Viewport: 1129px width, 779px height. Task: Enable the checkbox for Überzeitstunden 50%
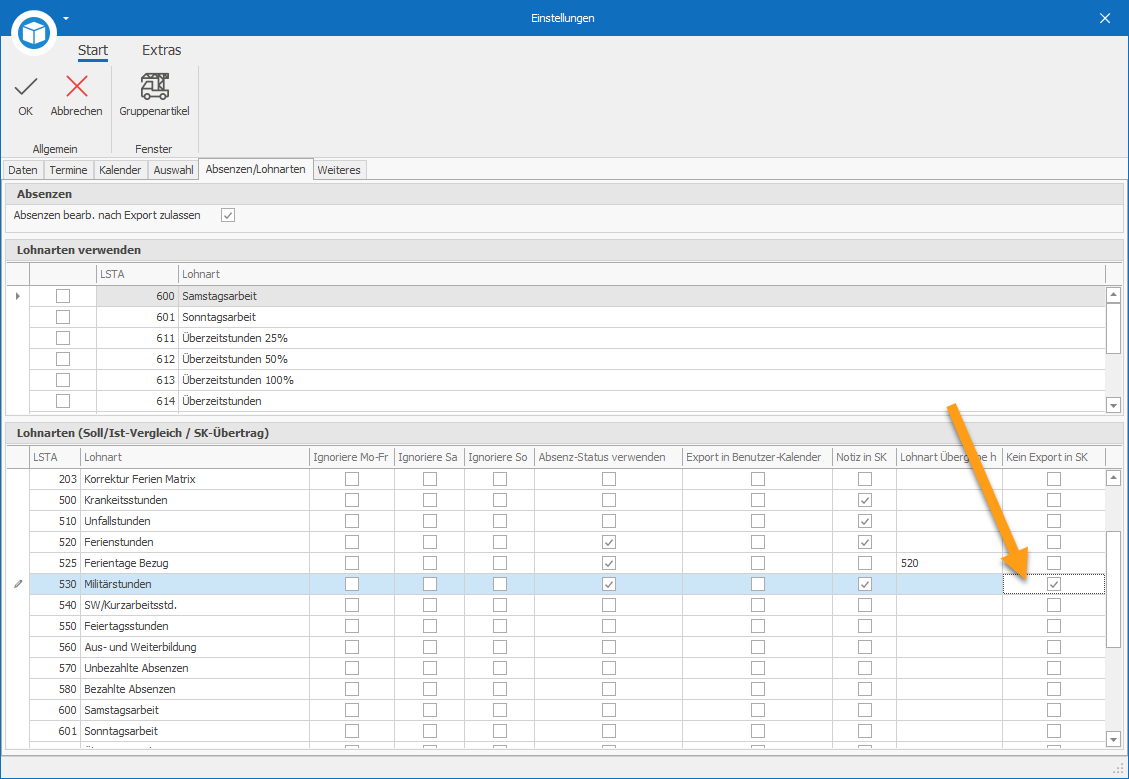point(63,359)
